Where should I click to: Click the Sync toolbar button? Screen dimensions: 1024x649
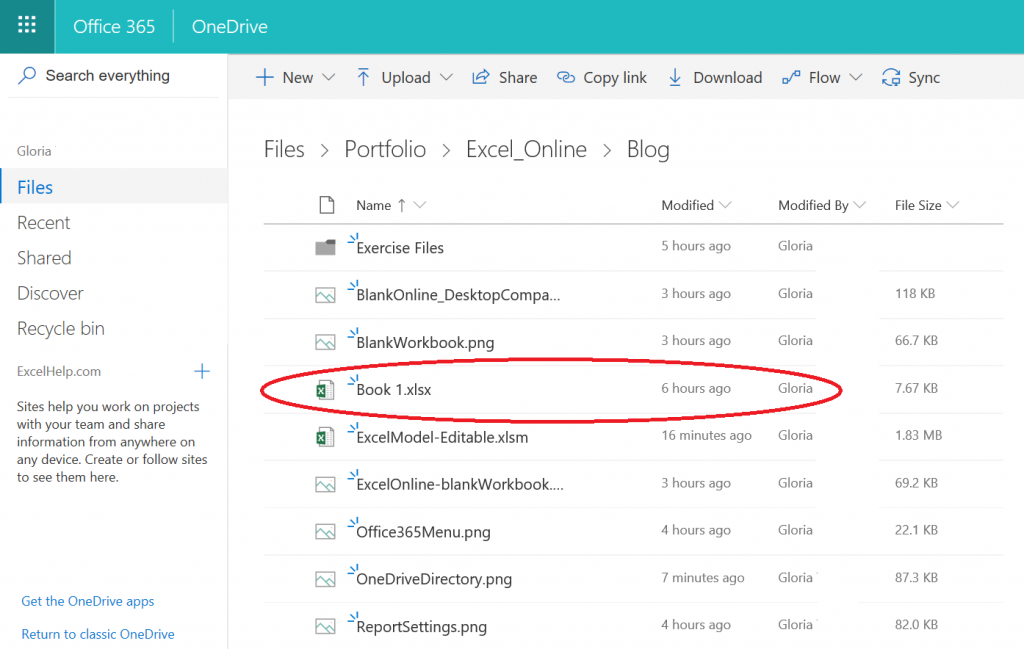tap(911, 78)
